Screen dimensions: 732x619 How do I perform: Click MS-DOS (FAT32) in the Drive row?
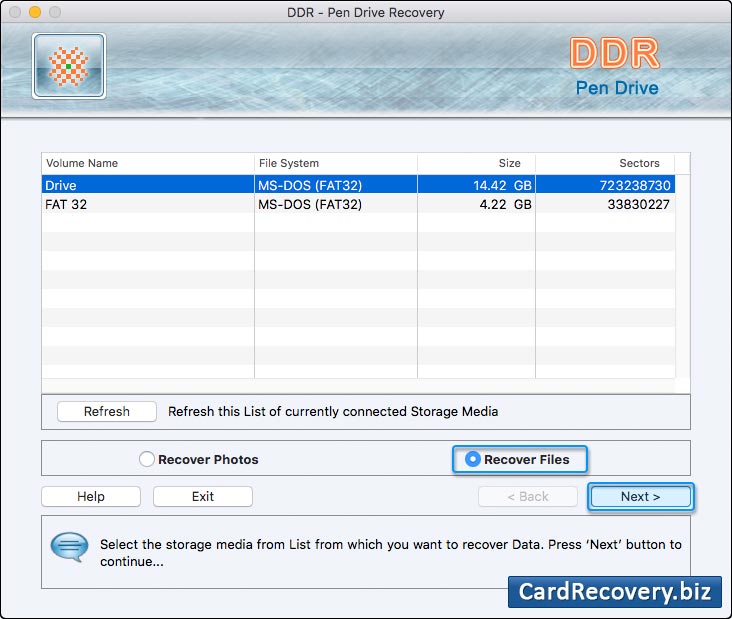point(310,185)
